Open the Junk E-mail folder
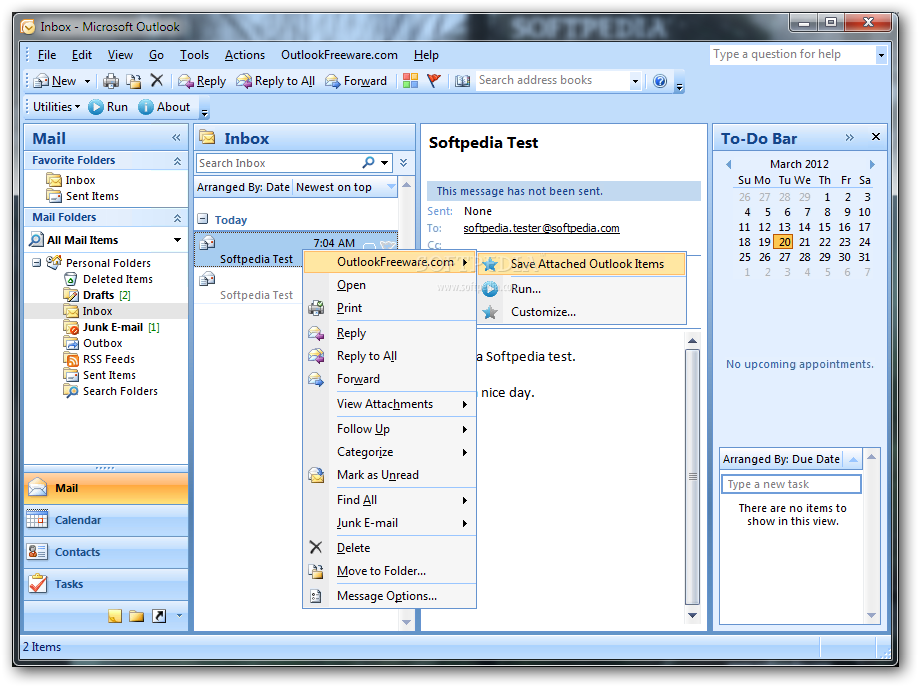 (113, 327)
